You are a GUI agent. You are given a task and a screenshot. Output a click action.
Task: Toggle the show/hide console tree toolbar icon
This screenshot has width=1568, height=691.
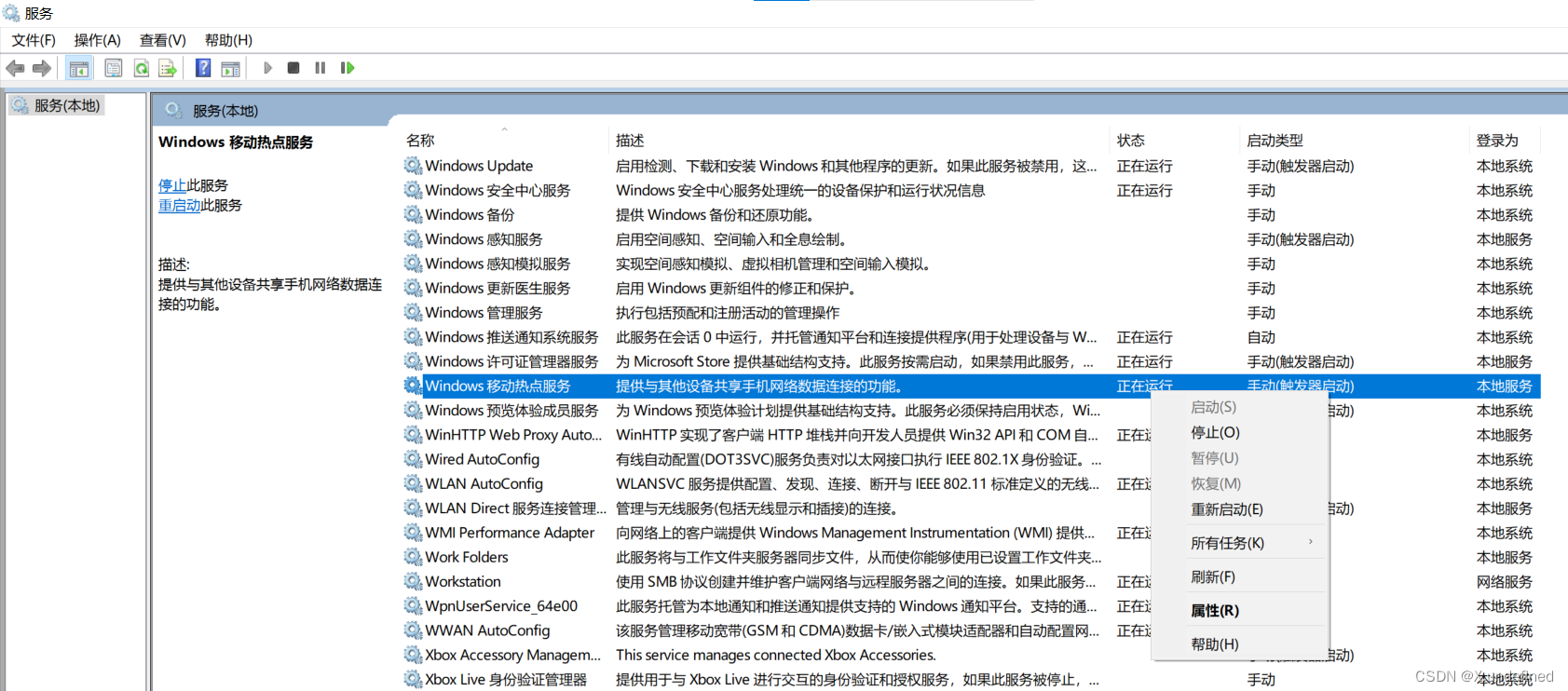click(x=79, y=68)
